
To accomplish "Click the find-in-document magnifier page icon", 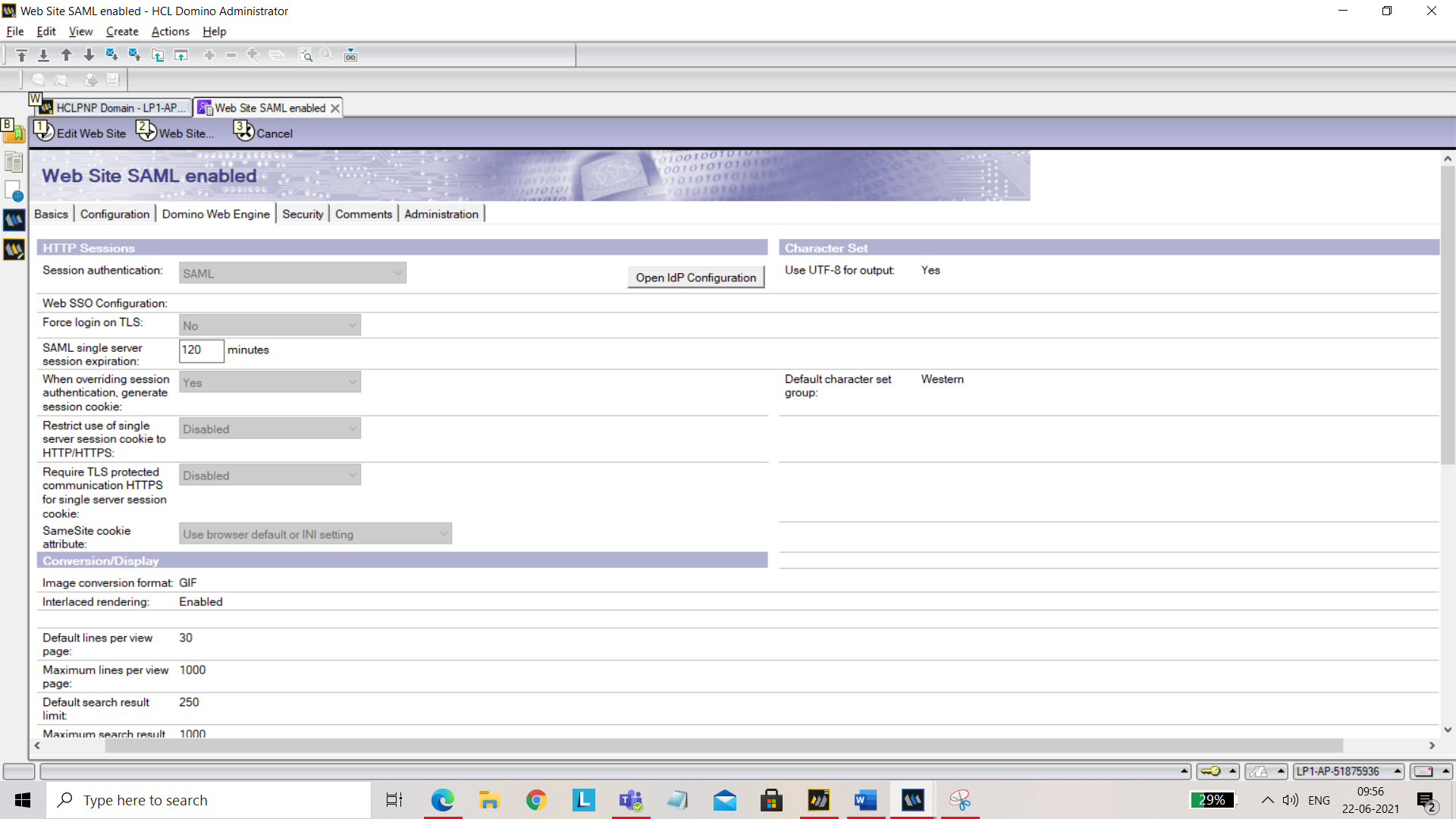I will point(306,55).
